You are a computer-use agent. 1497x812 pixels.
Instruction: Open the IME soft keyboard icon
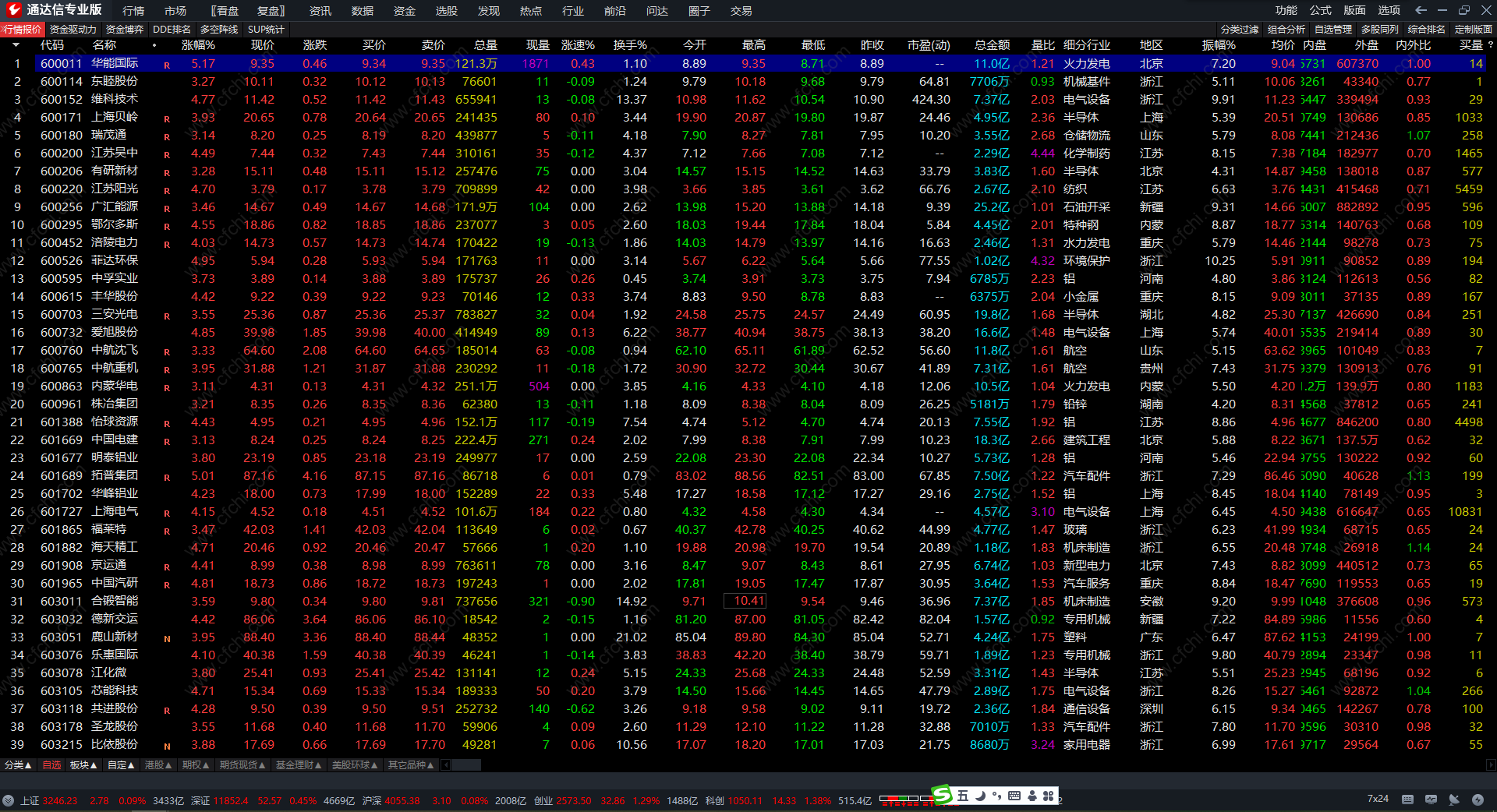[1014, 796]
